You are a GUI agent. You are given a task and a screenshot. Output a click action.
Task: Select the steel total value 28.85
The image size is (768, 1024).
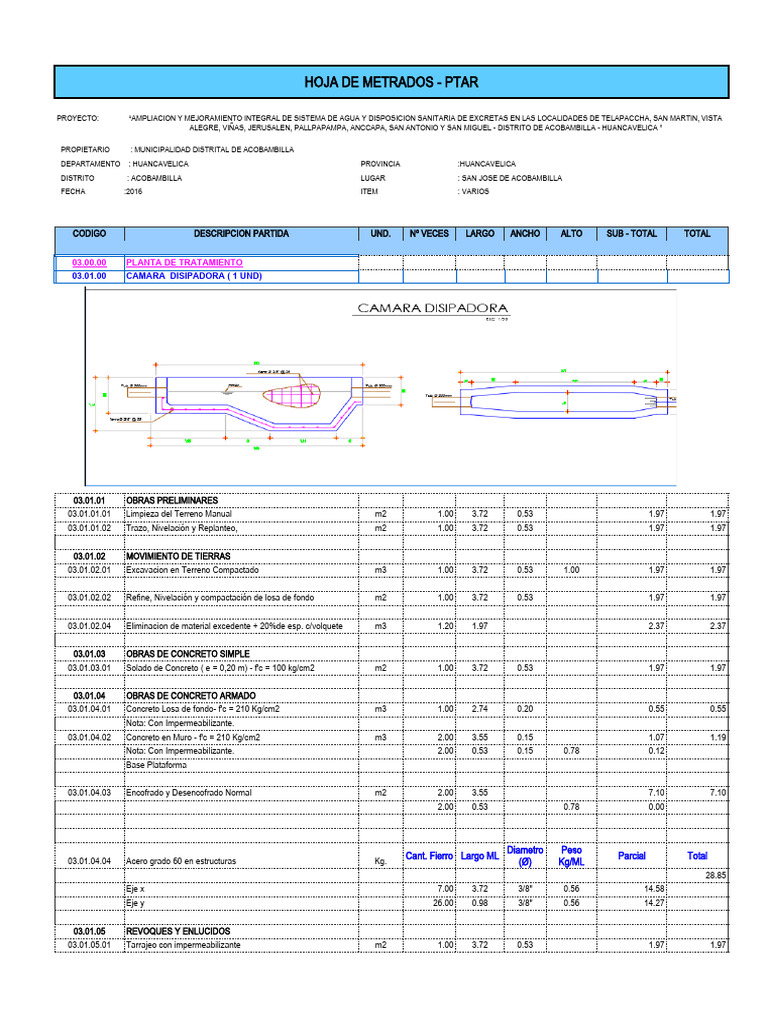pos(716,876)
